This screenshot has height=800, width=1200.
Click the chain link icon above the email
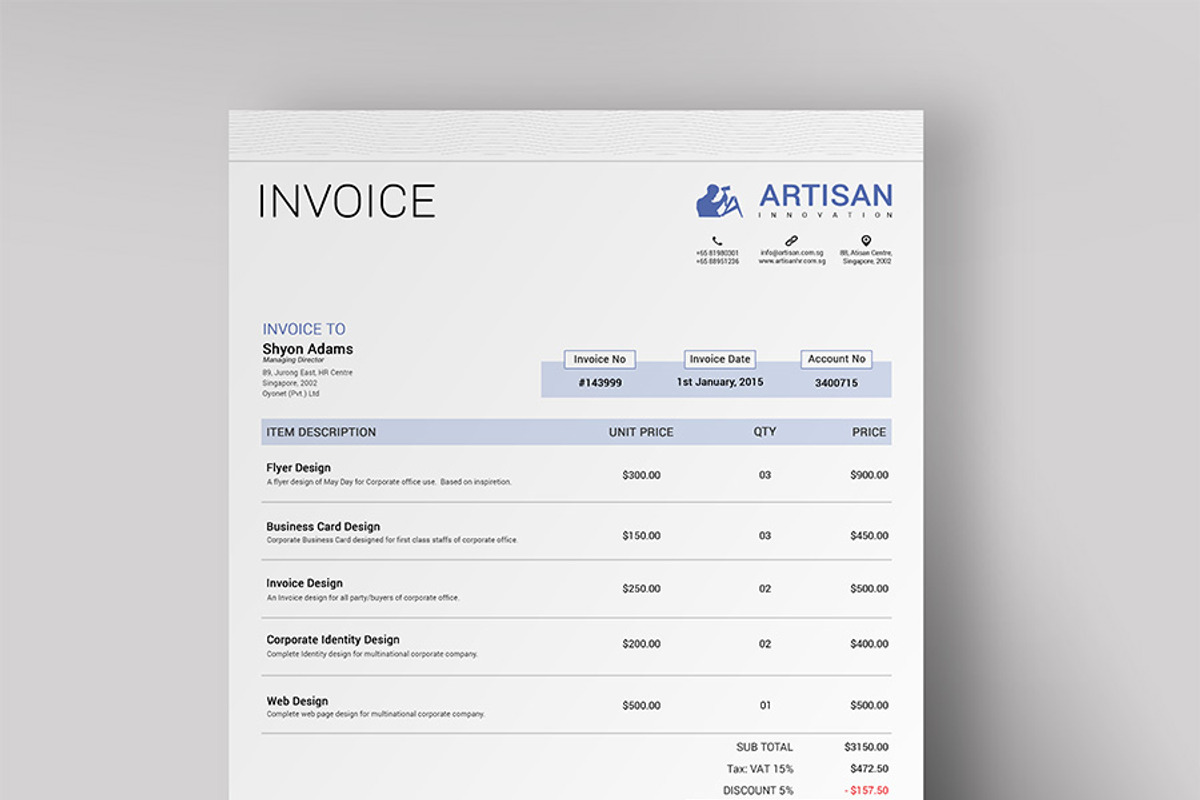tap(791, 241)
